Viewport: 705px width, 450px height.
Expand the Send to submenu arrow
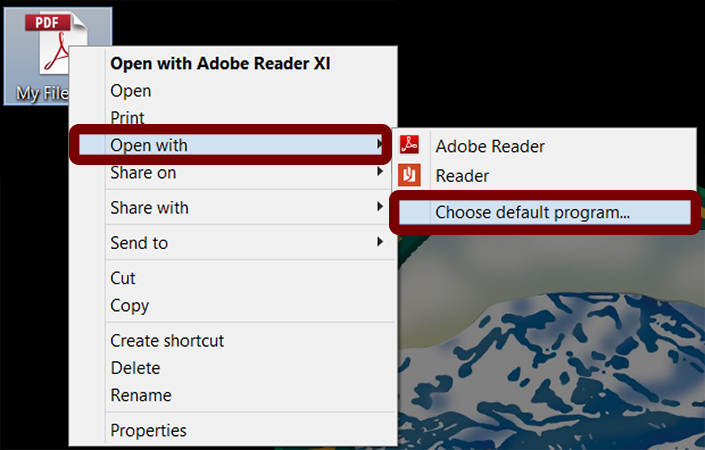[380, 243]
